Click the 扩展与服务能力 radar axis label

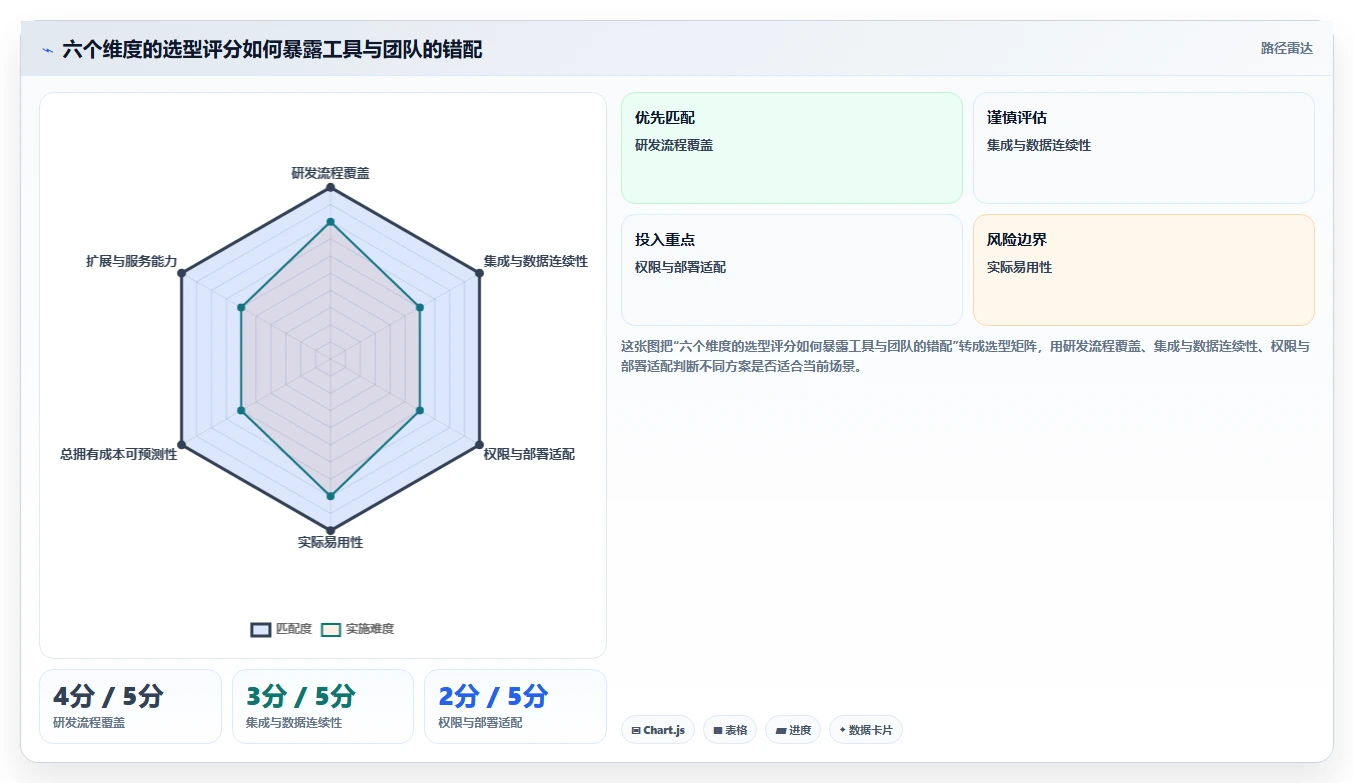(131, 261)
